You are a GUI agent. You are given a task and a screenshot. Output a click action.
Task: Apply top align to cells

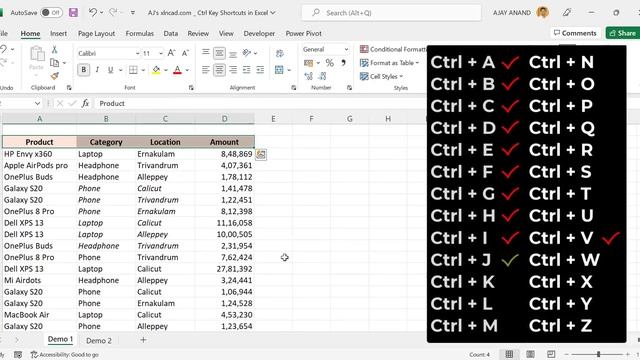click(x=206, y=53)
